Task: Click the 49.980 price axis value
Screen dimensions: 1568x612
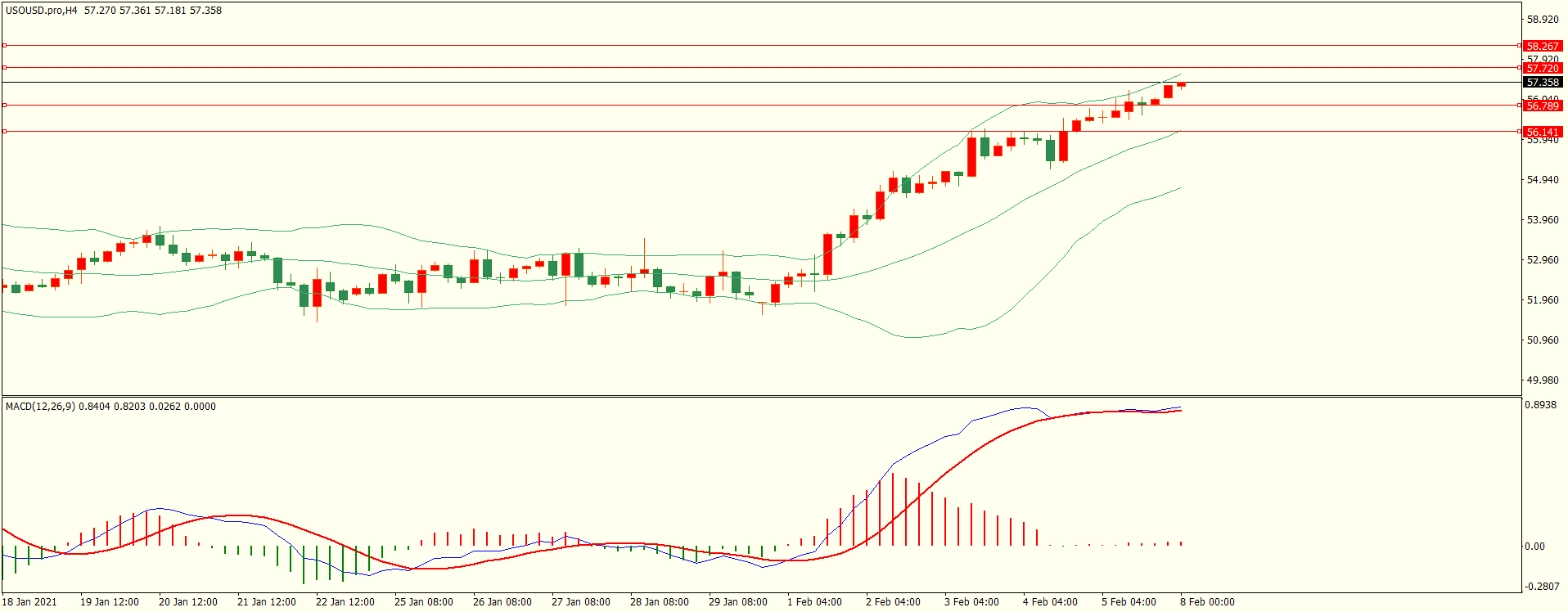Action: pyautogui.click(x=1543, y=380)
